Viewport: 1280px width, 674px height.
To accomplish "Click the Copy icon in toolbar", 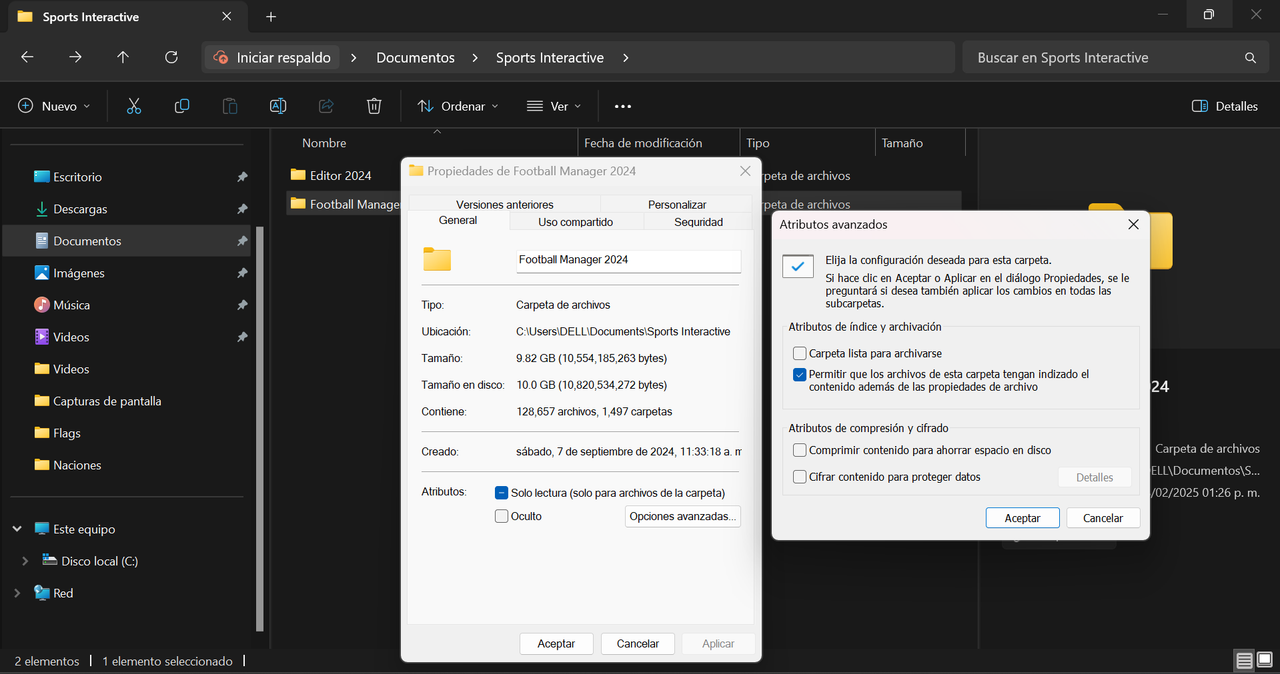I will click(x=182, y=106).
